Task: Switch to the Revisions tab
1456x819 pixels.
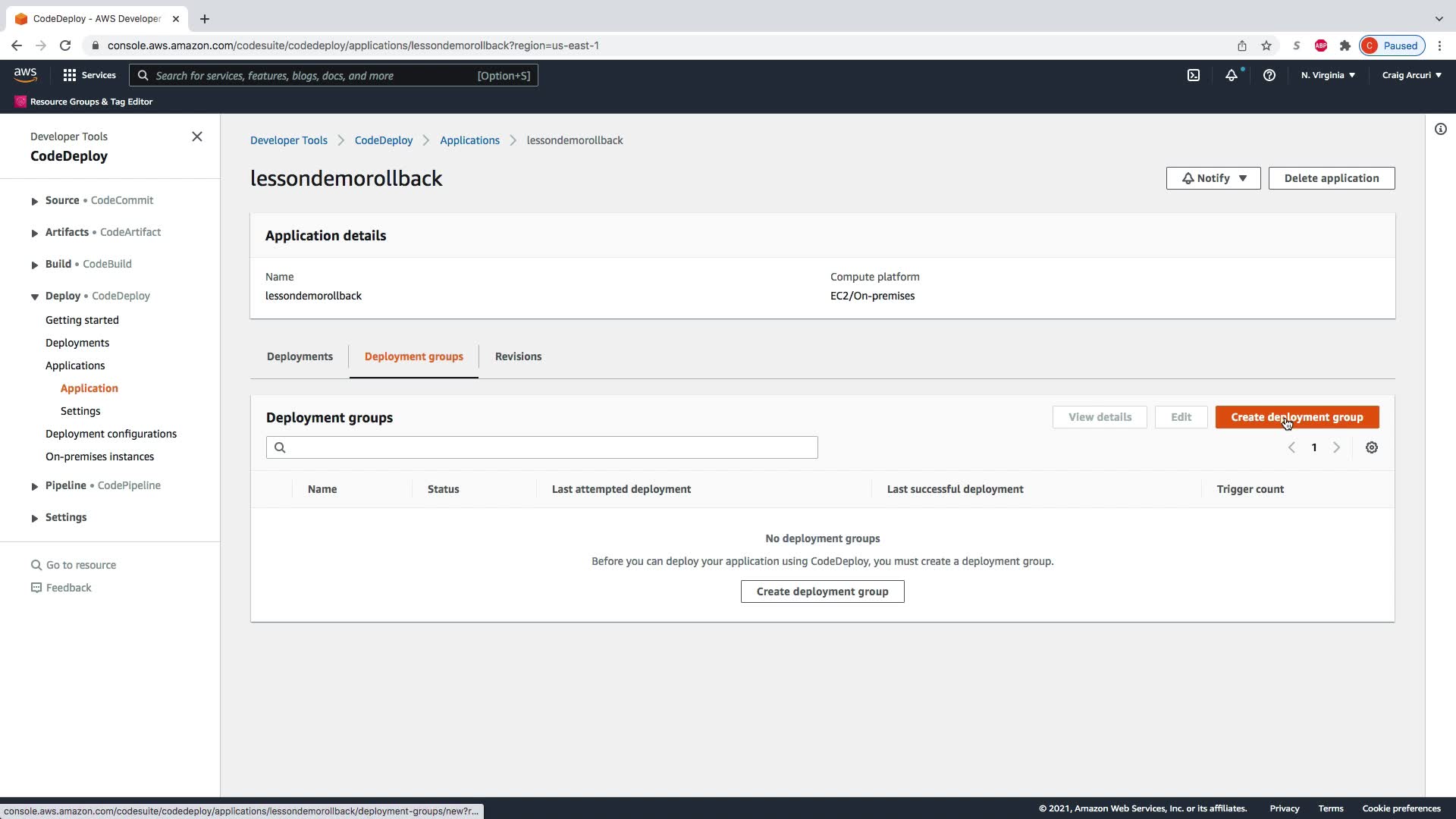Action: click(x=518, y=356)
